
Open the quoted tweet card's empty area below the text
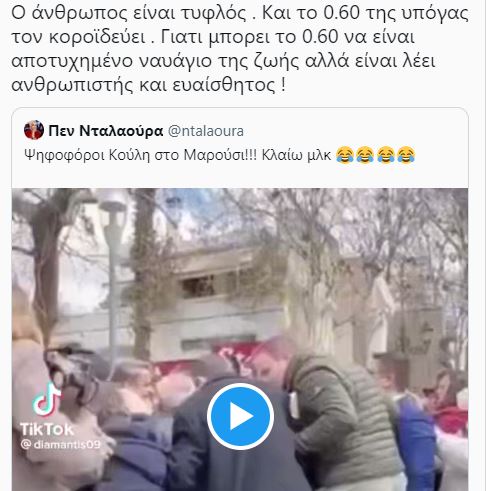click(x=240, y=177)
